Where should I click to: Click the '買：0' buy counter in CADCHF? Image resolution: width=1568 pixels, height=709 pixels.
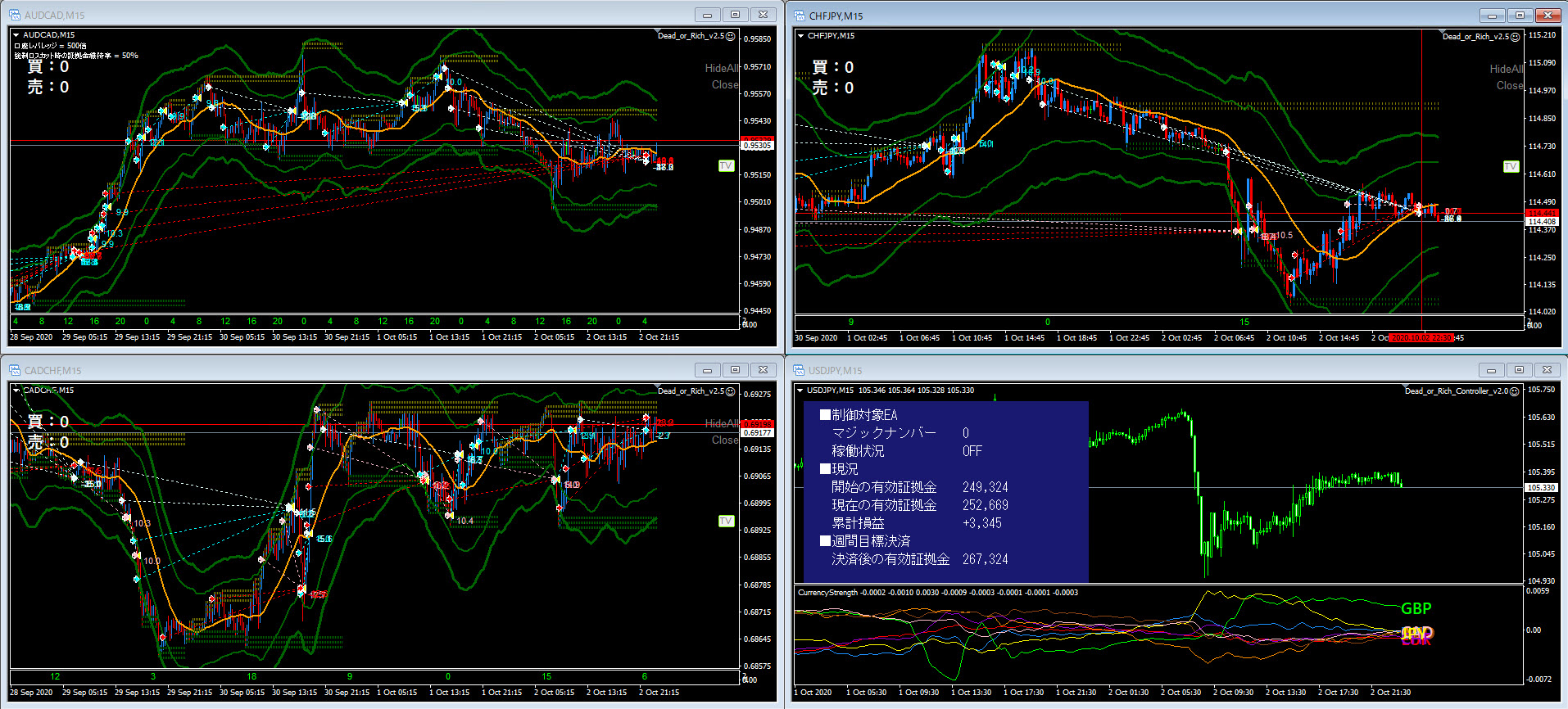coord(48,422)
